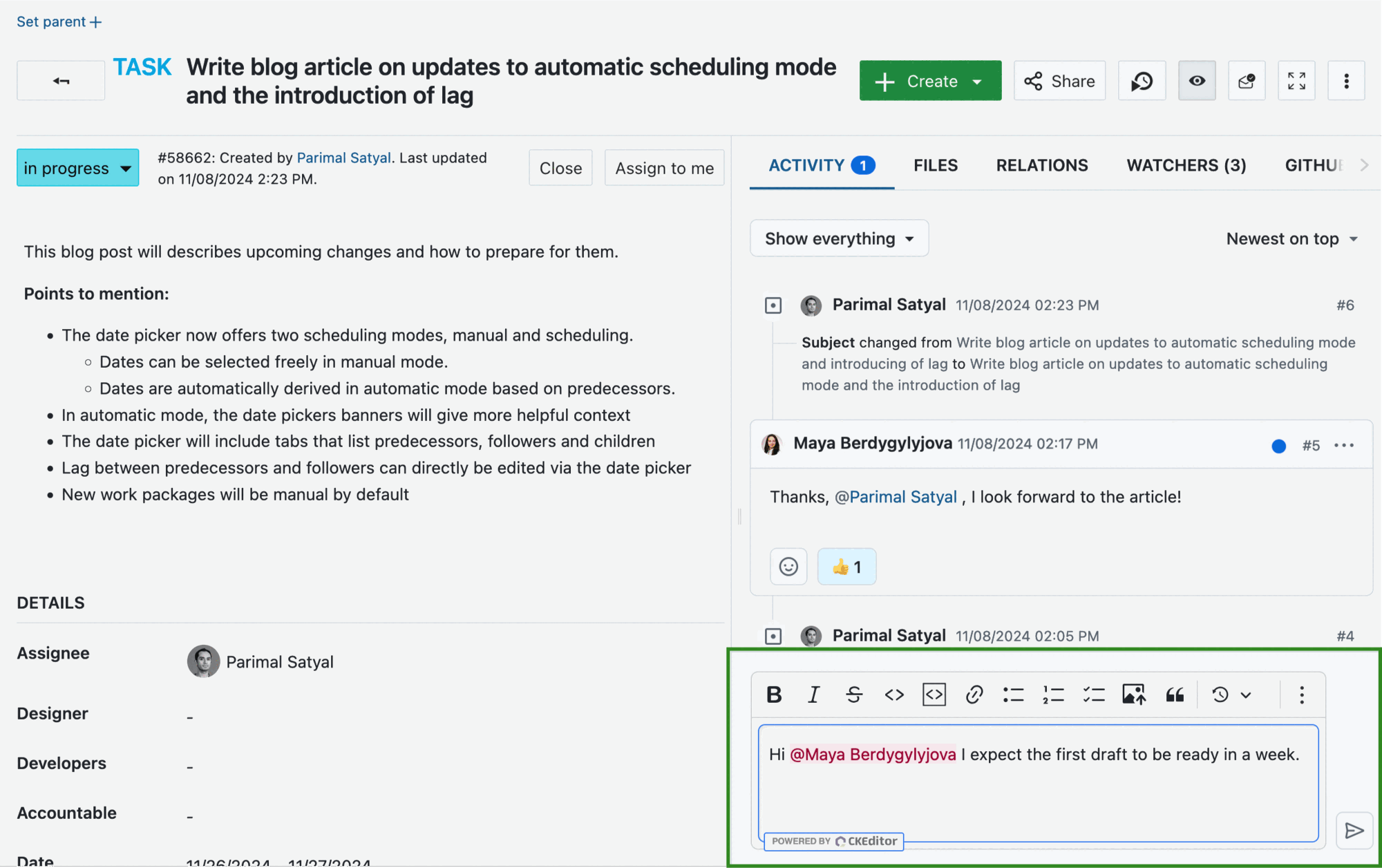
Task: Apply strikethrough formatting to comment text
Action: tap(854, 695)
